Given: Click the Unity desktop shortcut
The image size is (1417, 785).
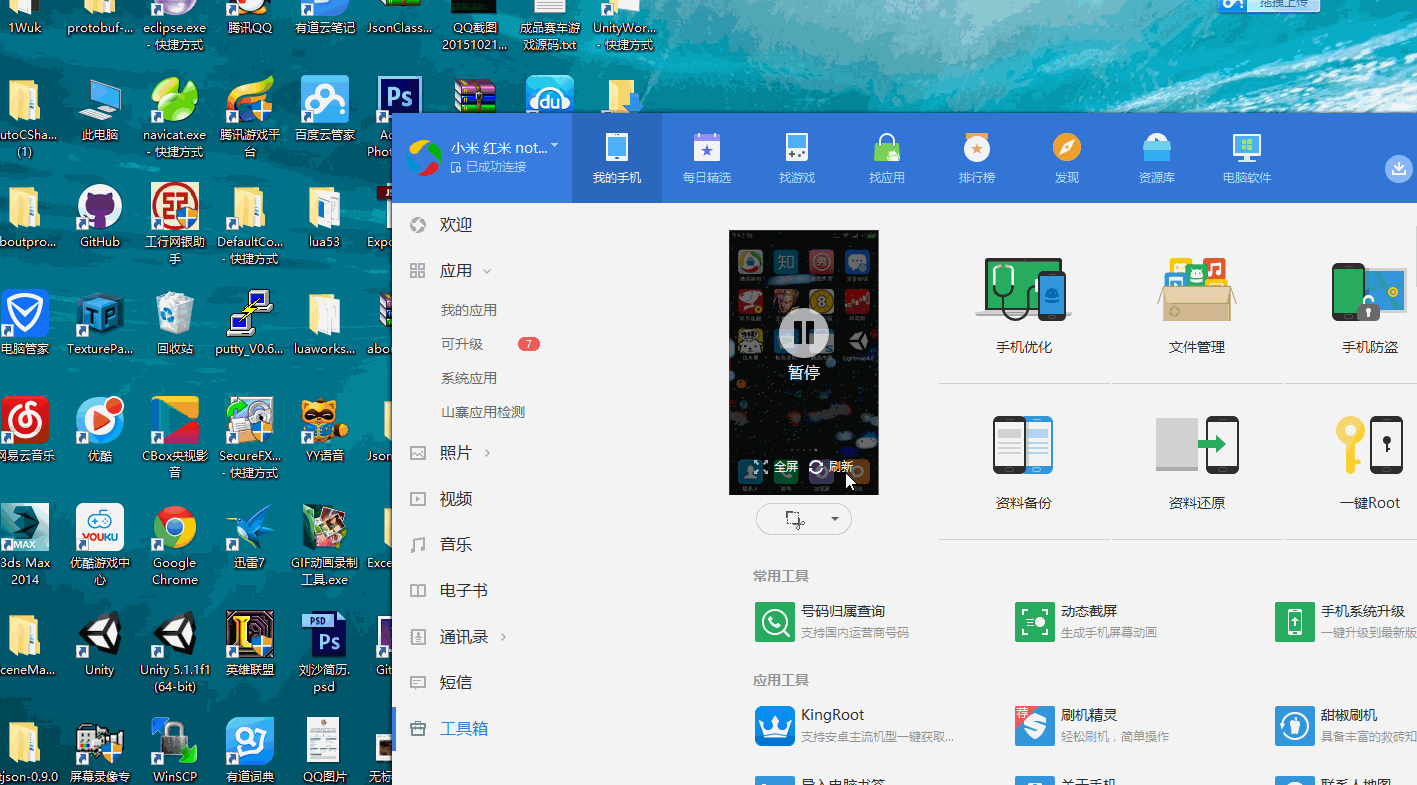Looking at the screenshot, I should click(x=100, y=644).
